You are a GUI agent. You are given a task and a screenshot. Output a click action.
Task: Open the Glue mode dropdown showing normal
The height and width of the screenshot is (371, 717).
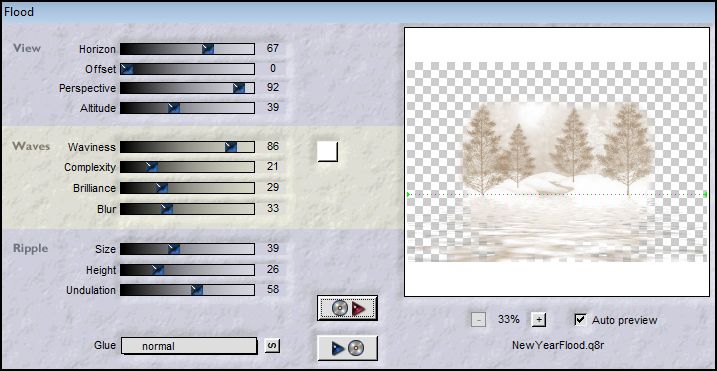(x=189, y=346)
